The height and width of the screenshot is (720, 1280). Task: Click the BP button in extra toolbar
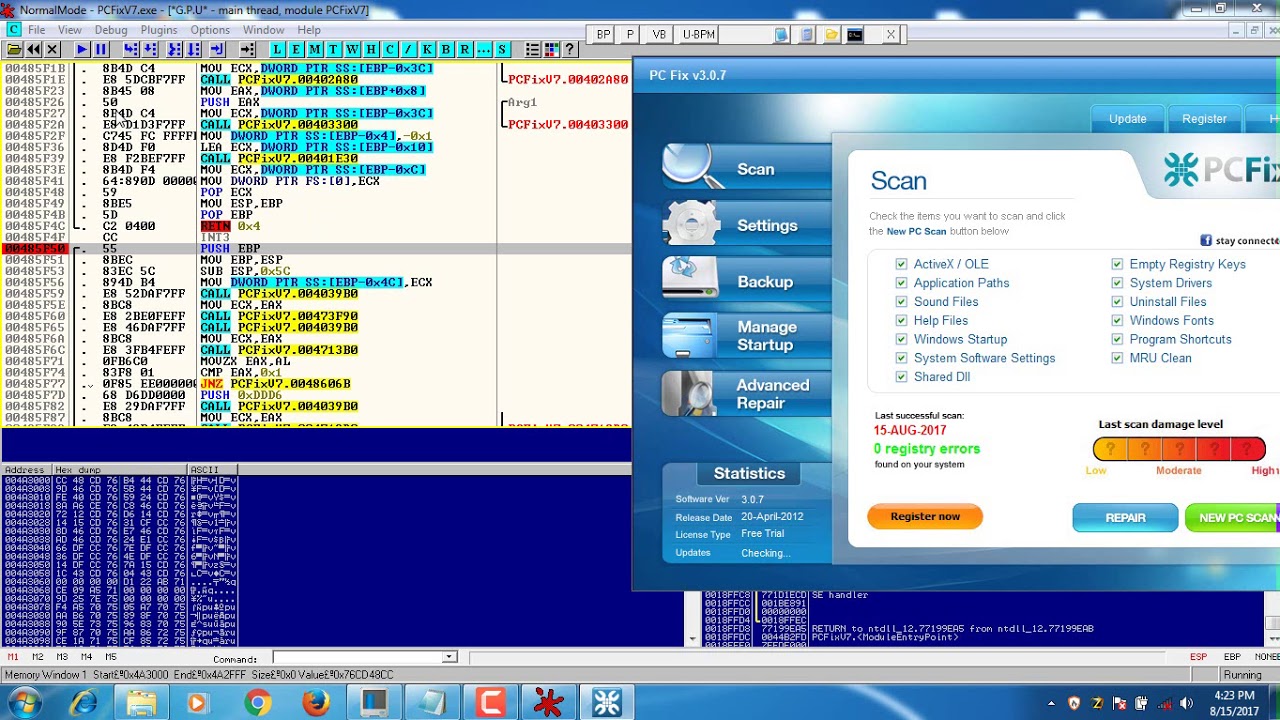[x=603, y=34]
